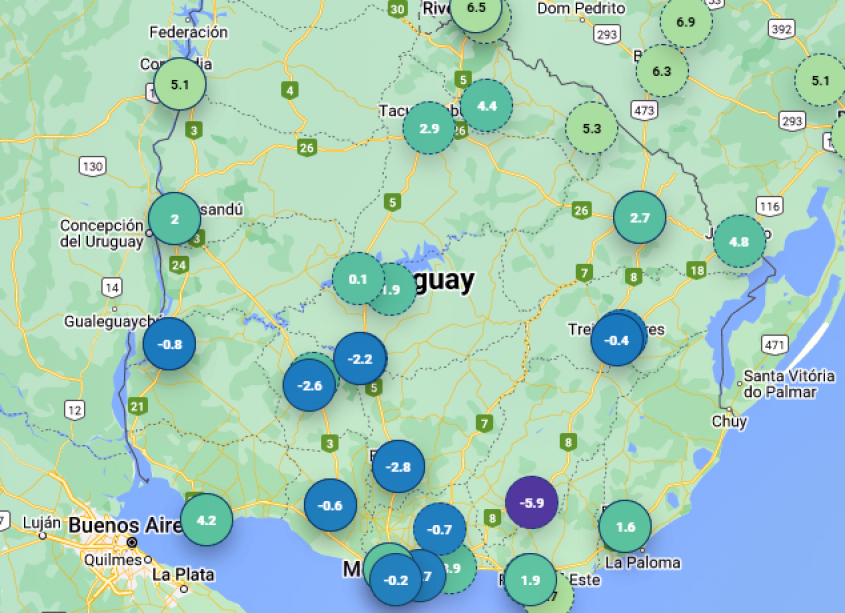
Task: Select the -0.6 blue temperature marker
Action: [330, 505]
